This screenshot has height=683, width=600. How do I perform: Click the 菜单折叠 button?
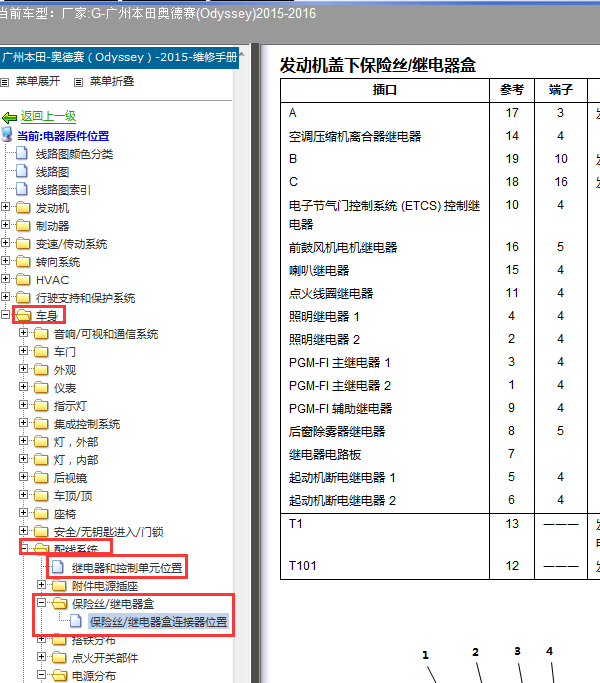point(112,81)
